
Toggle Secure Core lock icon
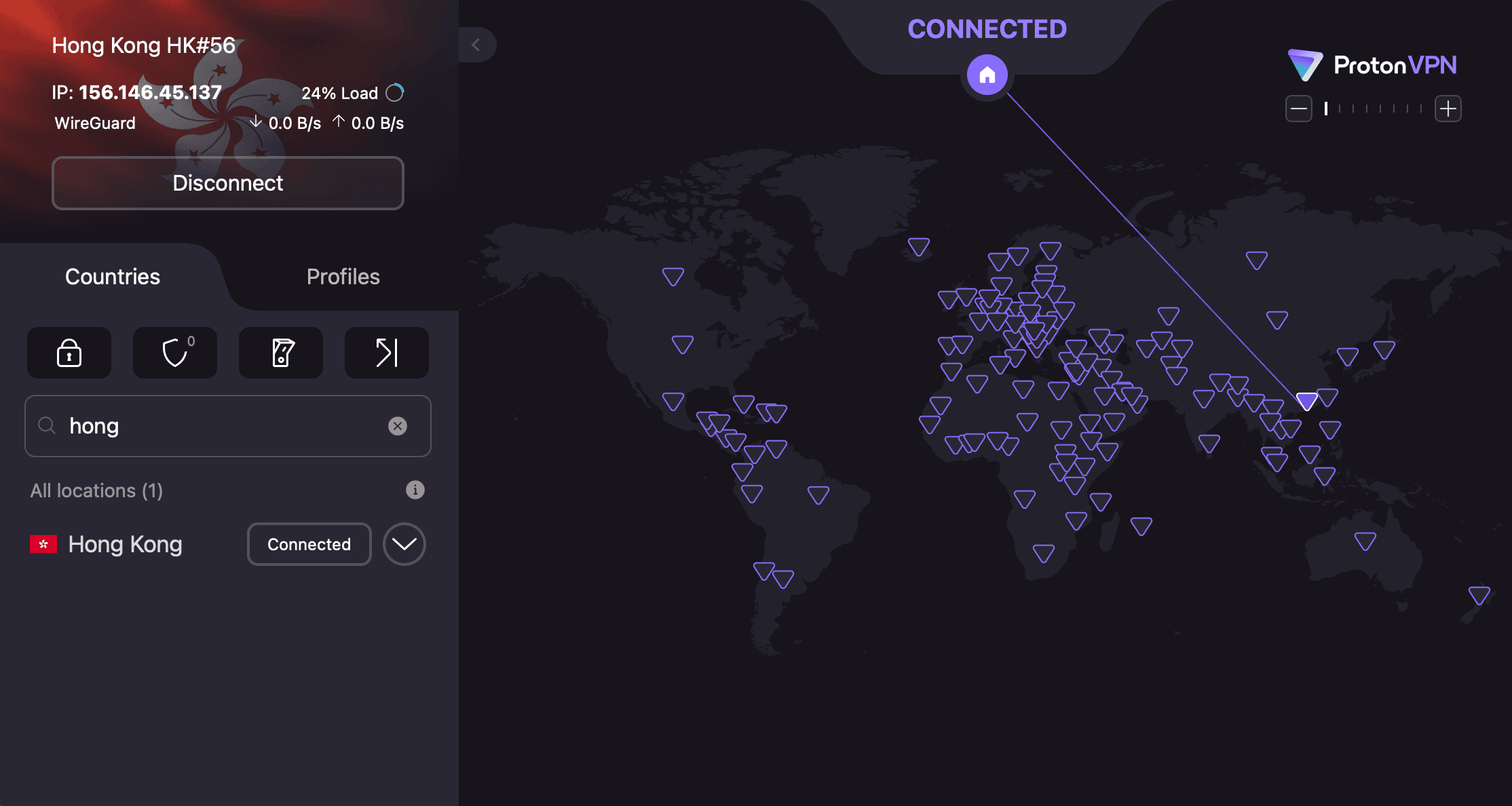pyautogui.click(x=69, y=353)
